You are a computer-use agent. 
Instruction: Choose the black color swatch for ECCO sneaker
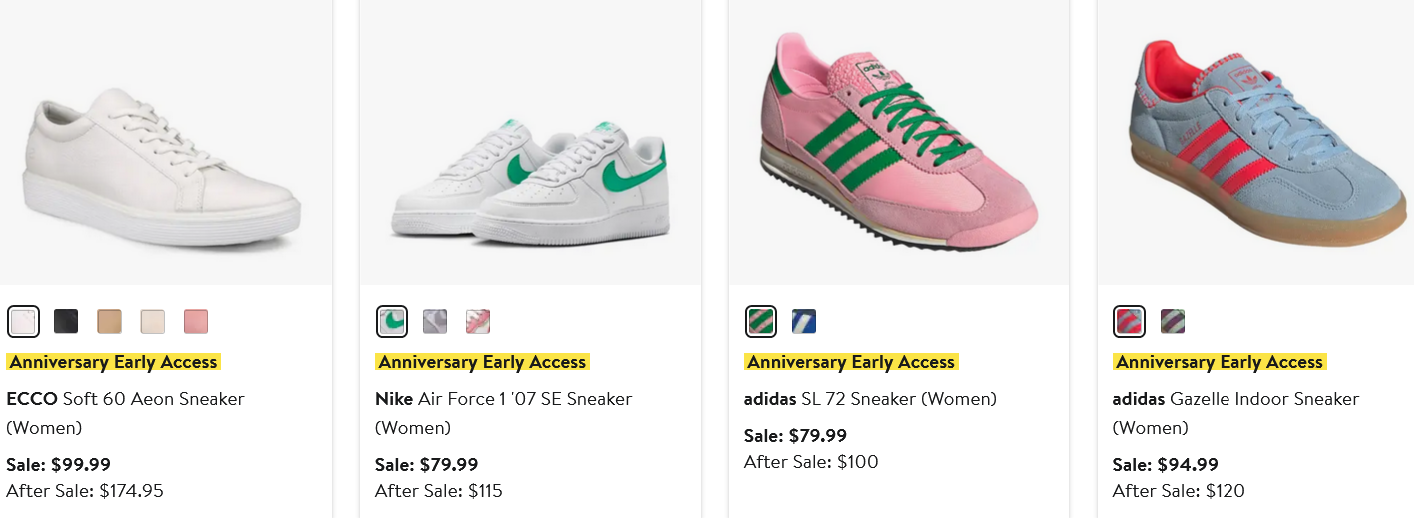pos(66,321)
